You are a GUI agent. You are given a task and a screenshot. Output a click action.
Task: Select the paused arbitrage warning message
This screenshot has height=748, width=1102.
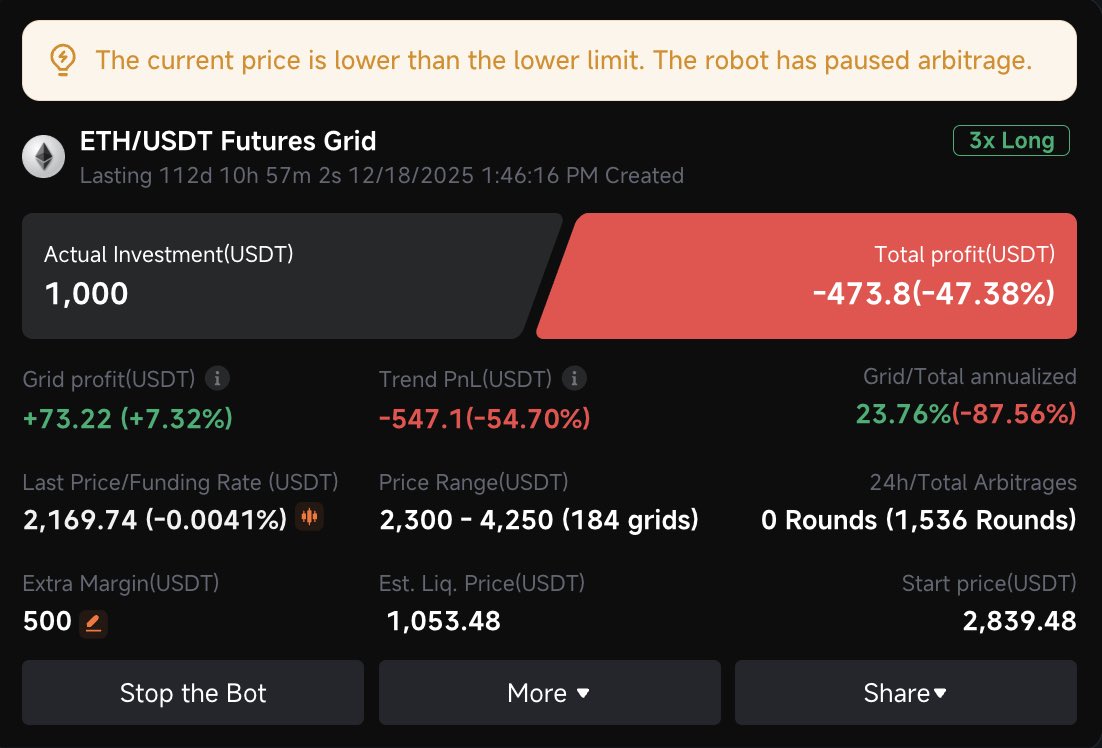(x=563, y=60)
